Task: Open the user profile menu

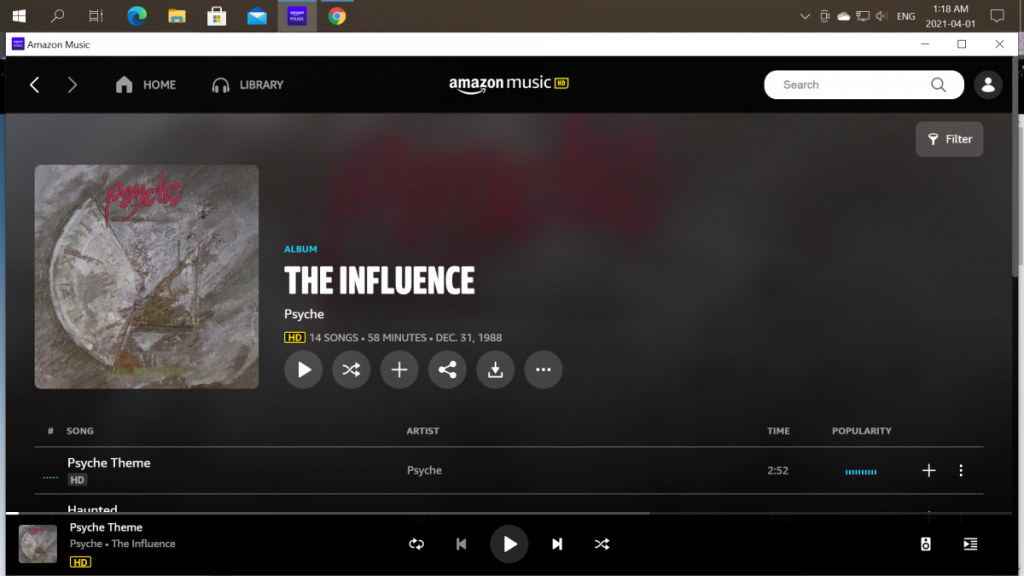Action: click(988, 85)
